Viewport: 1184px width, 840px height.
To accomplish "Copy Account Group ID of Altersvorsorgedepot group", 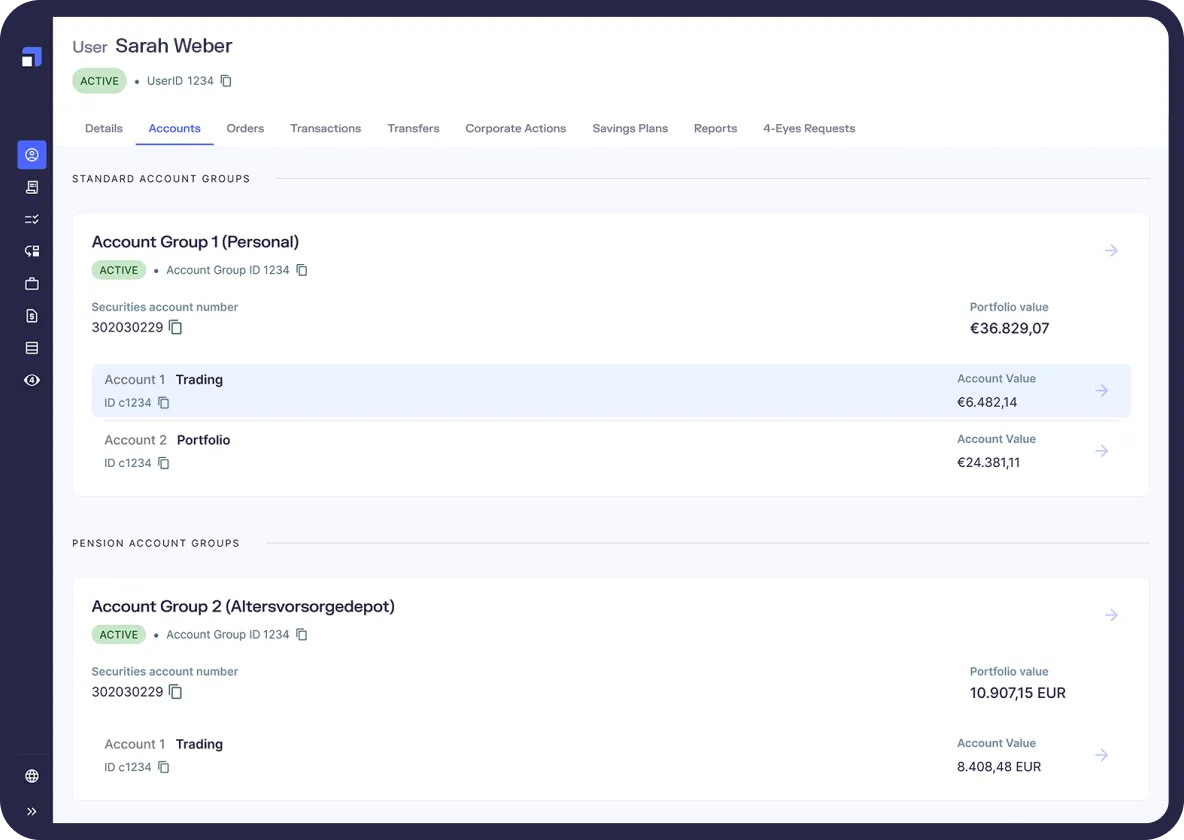I will click(302, 635).
